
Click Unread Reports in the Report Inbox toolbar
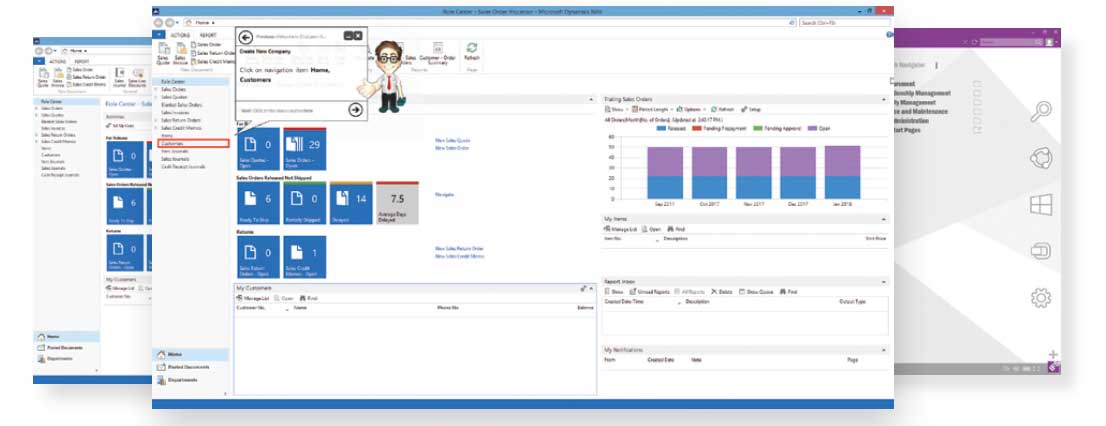tap(648, 291)
